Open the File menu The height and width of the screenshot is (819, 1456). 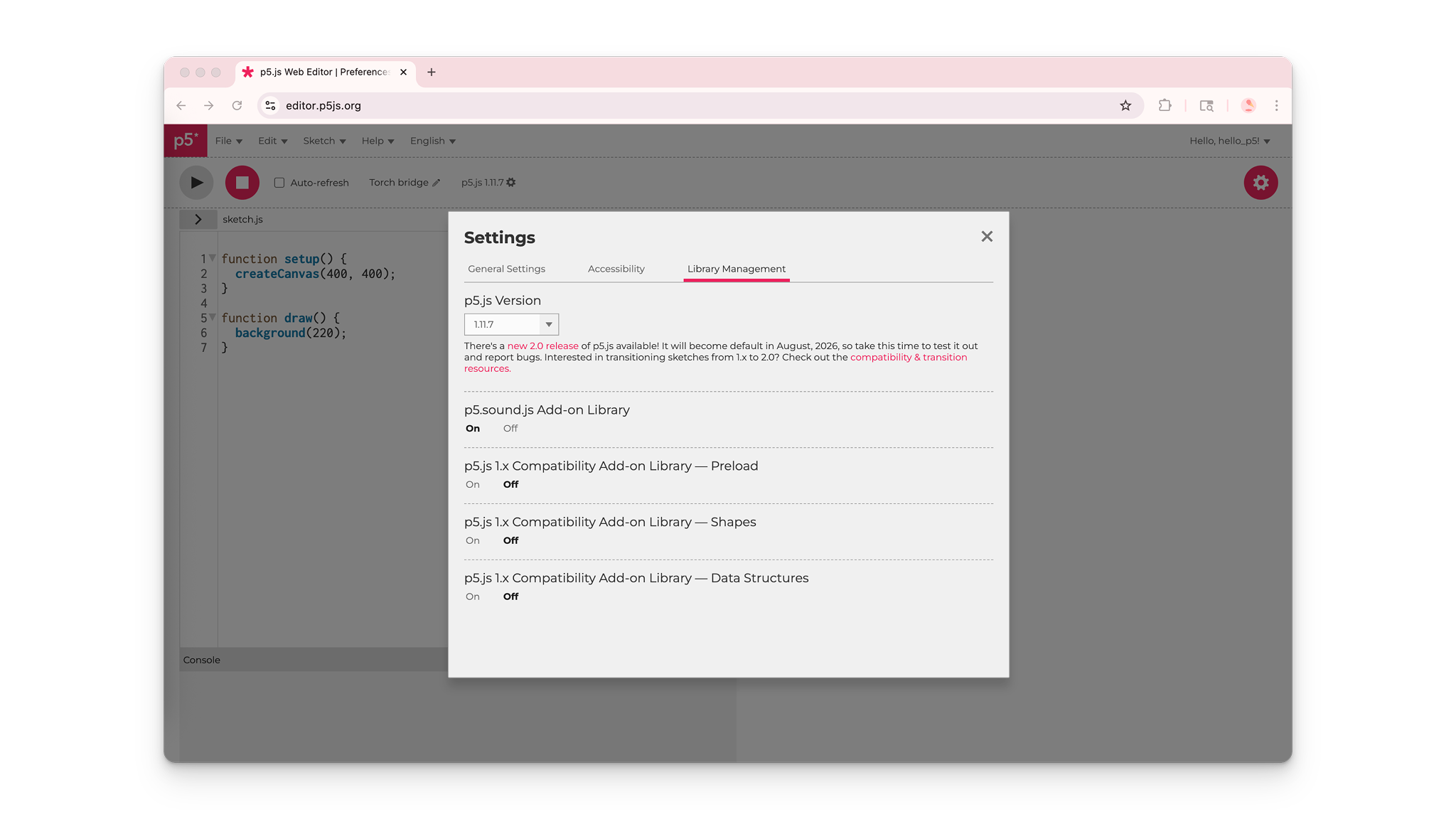click(x=229, y=141)
